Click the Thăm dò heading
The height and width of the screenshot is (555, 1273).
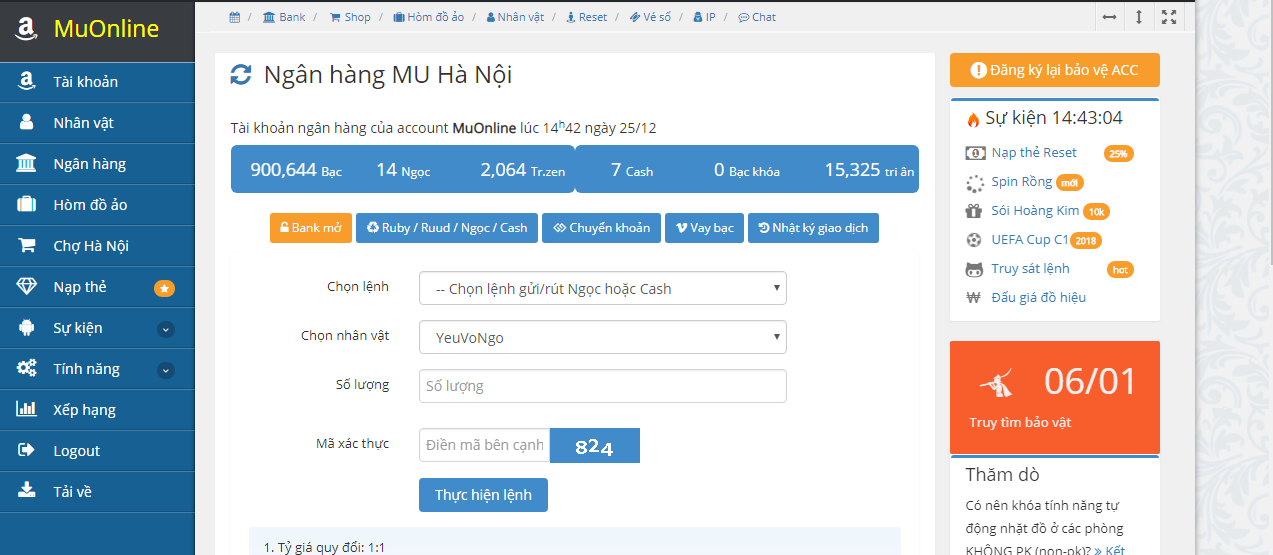point(1003,475)
